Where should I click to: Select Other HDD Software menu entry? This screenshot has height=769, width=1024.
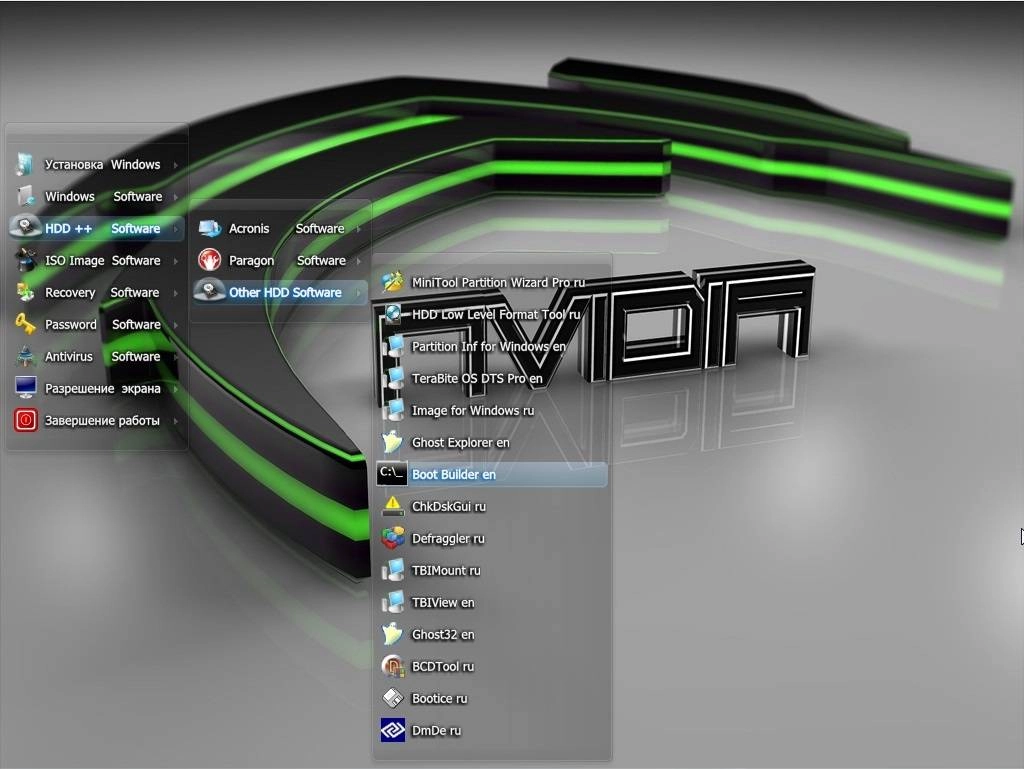(280, 292)
